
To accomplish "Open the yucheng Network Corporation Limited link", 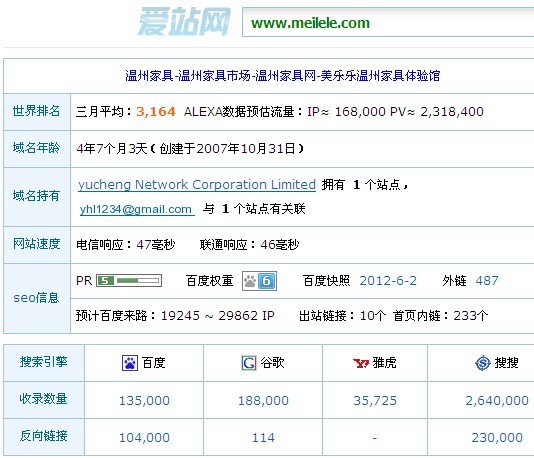I will coord(197,185).
